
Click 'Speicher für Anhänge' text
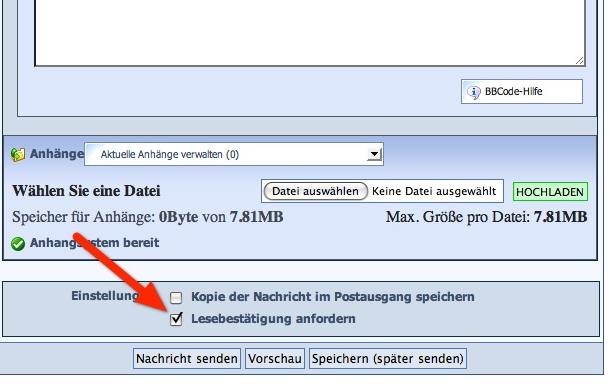pos(83,217)
